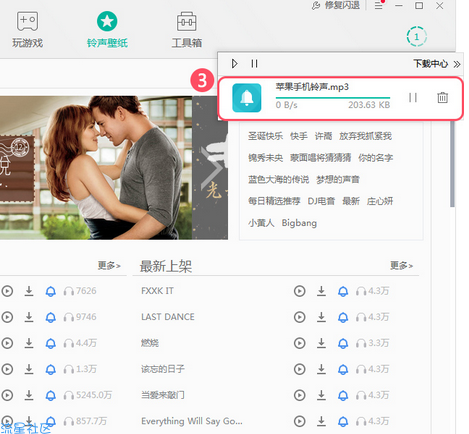The image size is (469, 434).
Task: Open the 玩游戏 games section
Action: [28, 30]
